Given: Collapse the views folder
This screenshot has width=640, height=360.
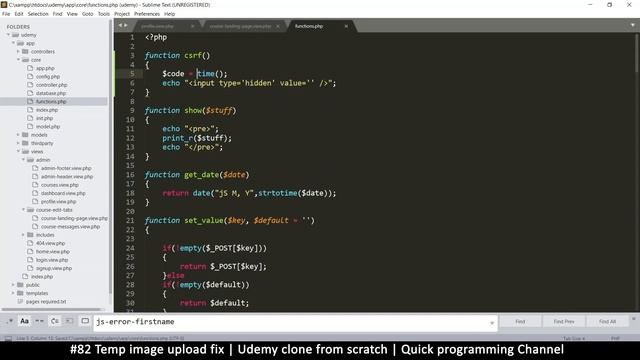Looking at the screenshot, I should pyautogui.click(x=18, y=151).
